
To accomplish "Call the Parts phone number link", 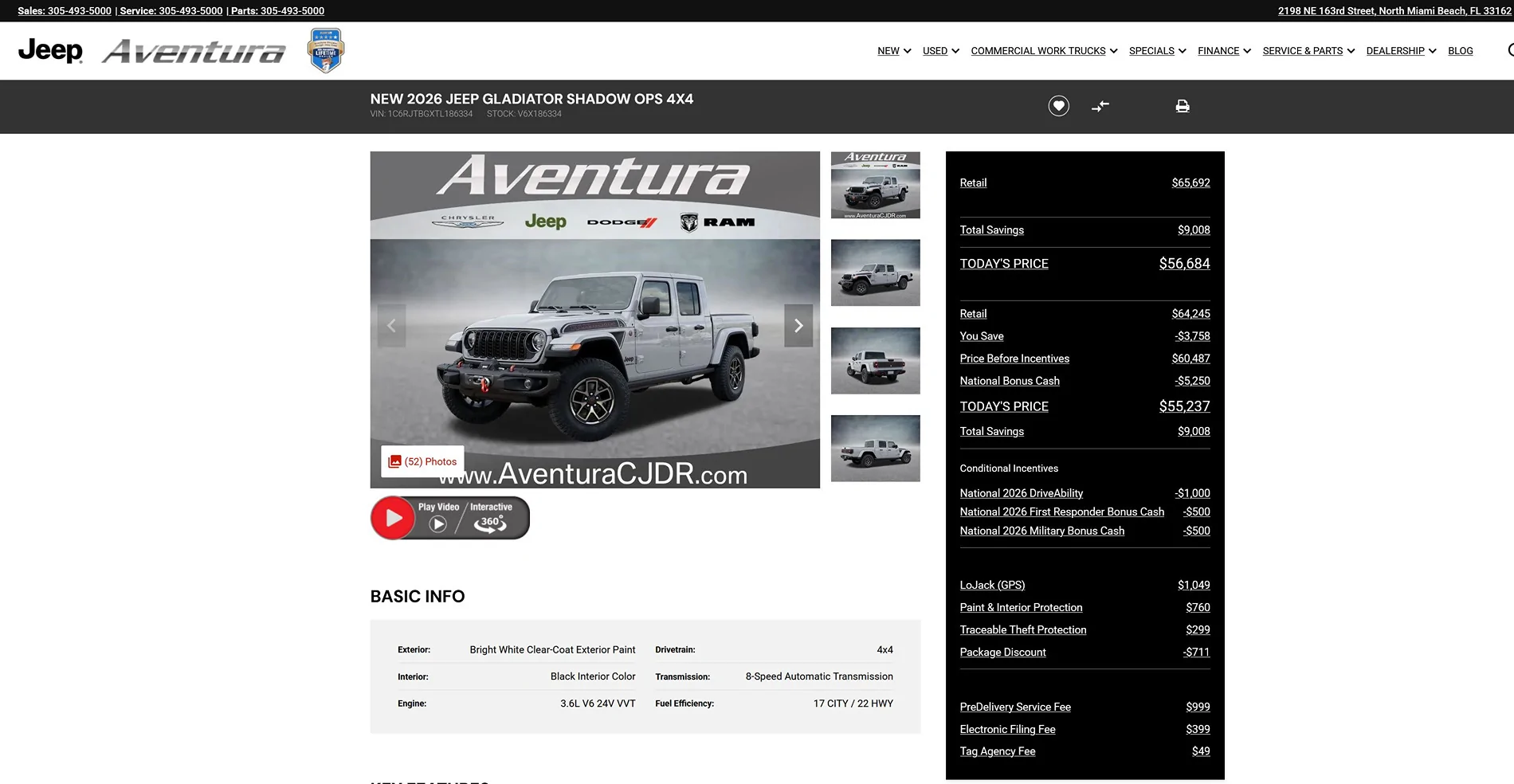I will [277, 11].
